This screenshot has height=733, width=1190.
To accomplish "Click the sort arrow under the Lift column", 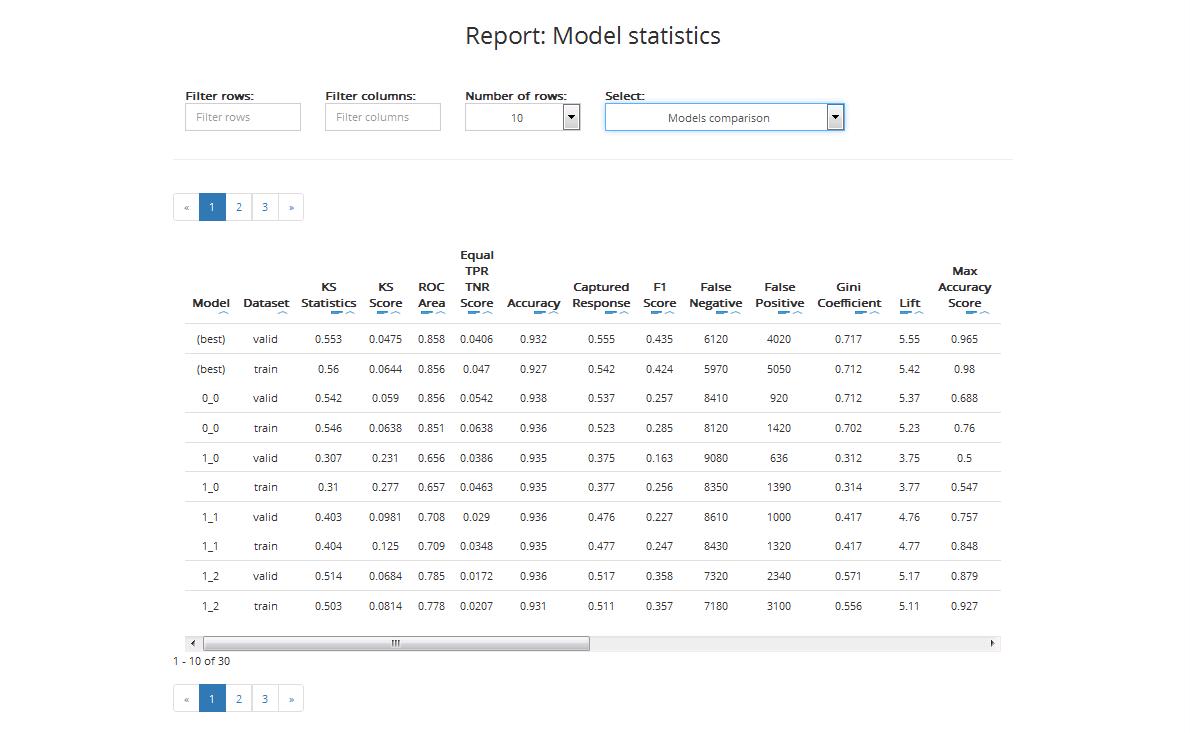I will point(918,314).
